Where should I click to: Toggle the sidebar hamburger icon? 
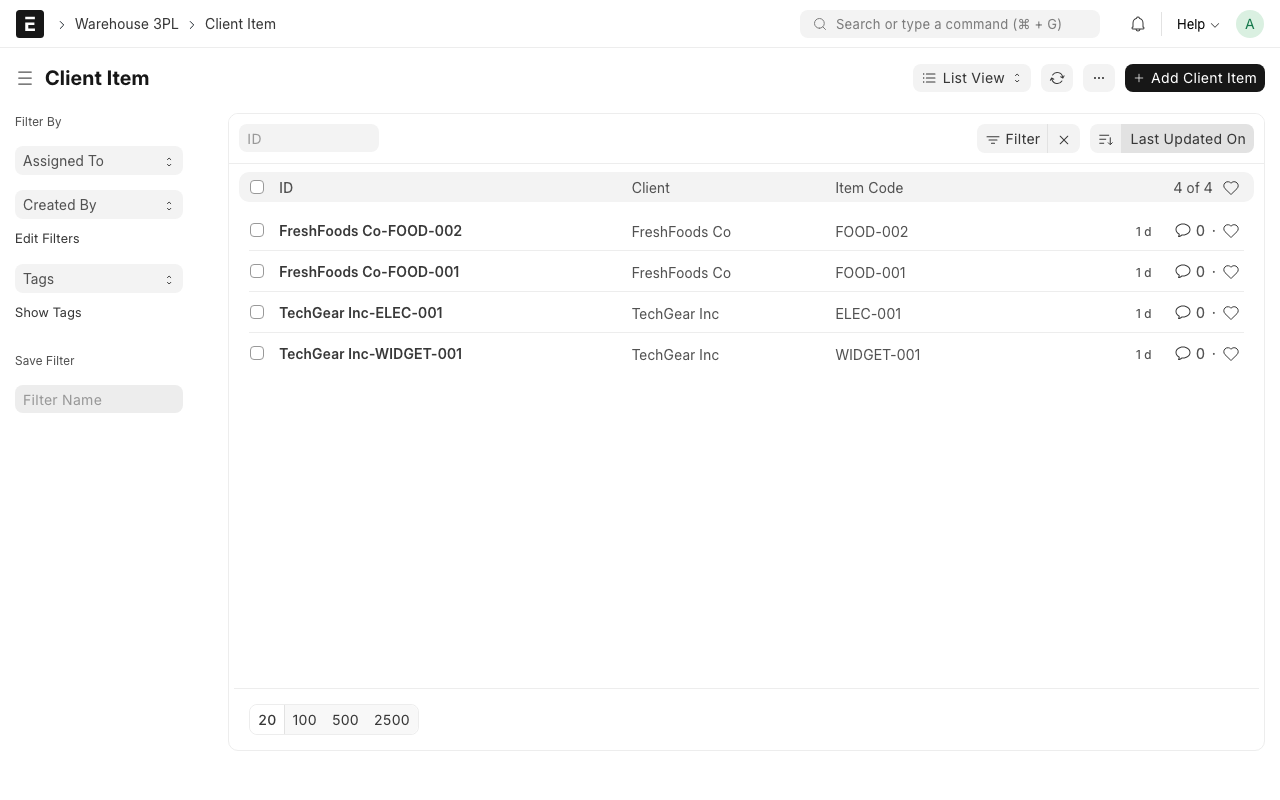[x=25, y=78]
